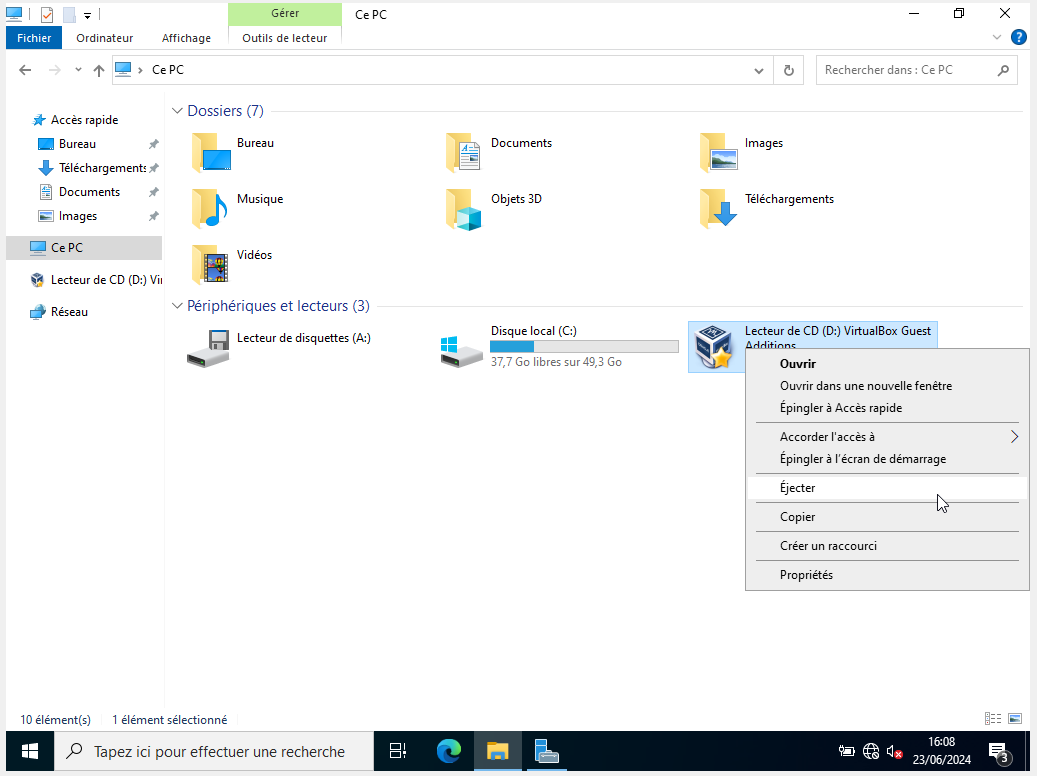Click the Rechercher dans : Ce PC search field

click(905, 70)
